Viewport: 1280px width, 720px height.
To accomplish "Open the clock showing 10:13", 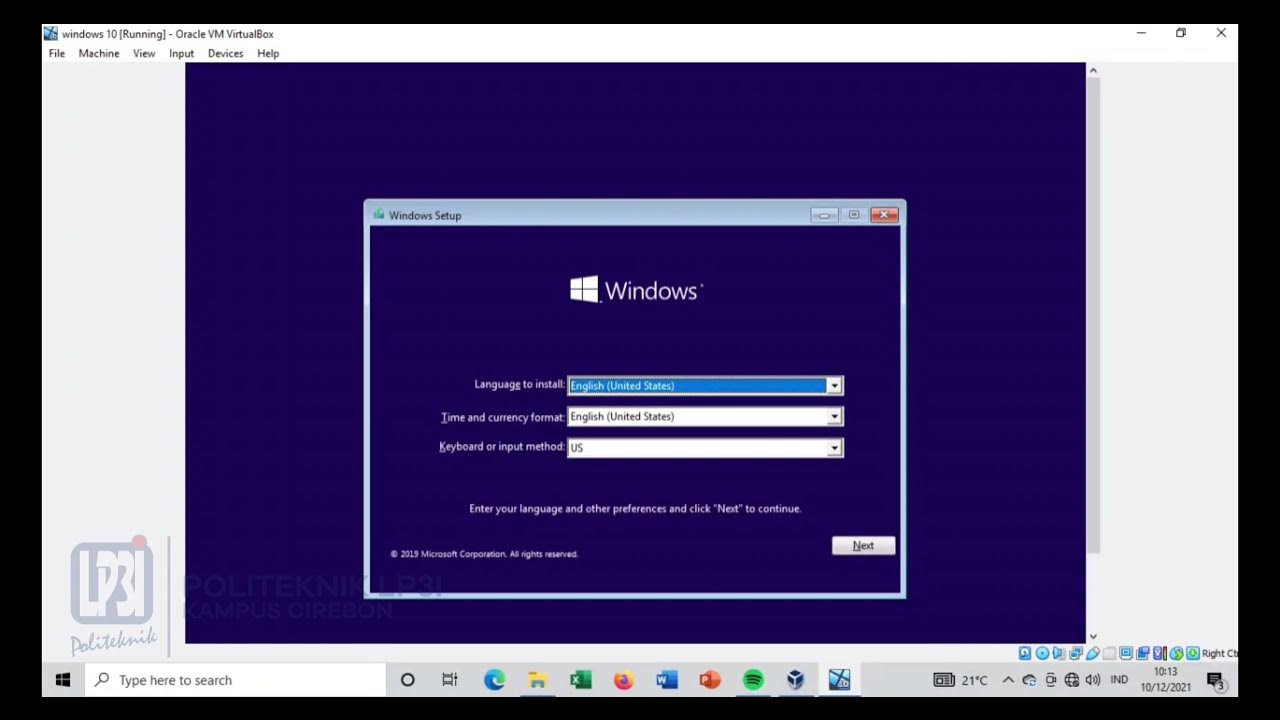I will [x=1165, y=680].
